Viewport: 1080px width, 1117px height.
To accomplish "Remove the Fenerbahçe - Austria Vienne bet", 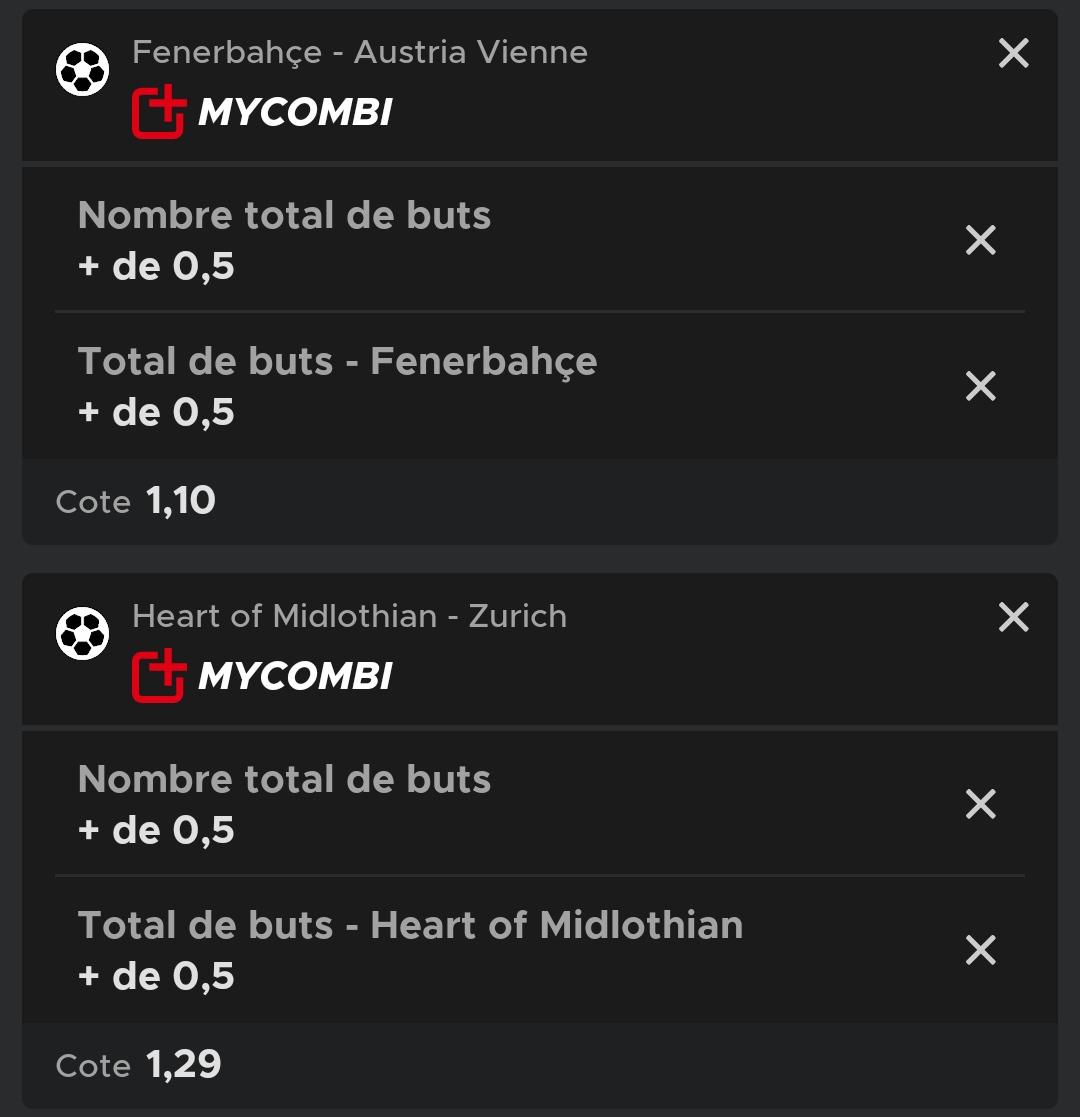I will 1013,53.
